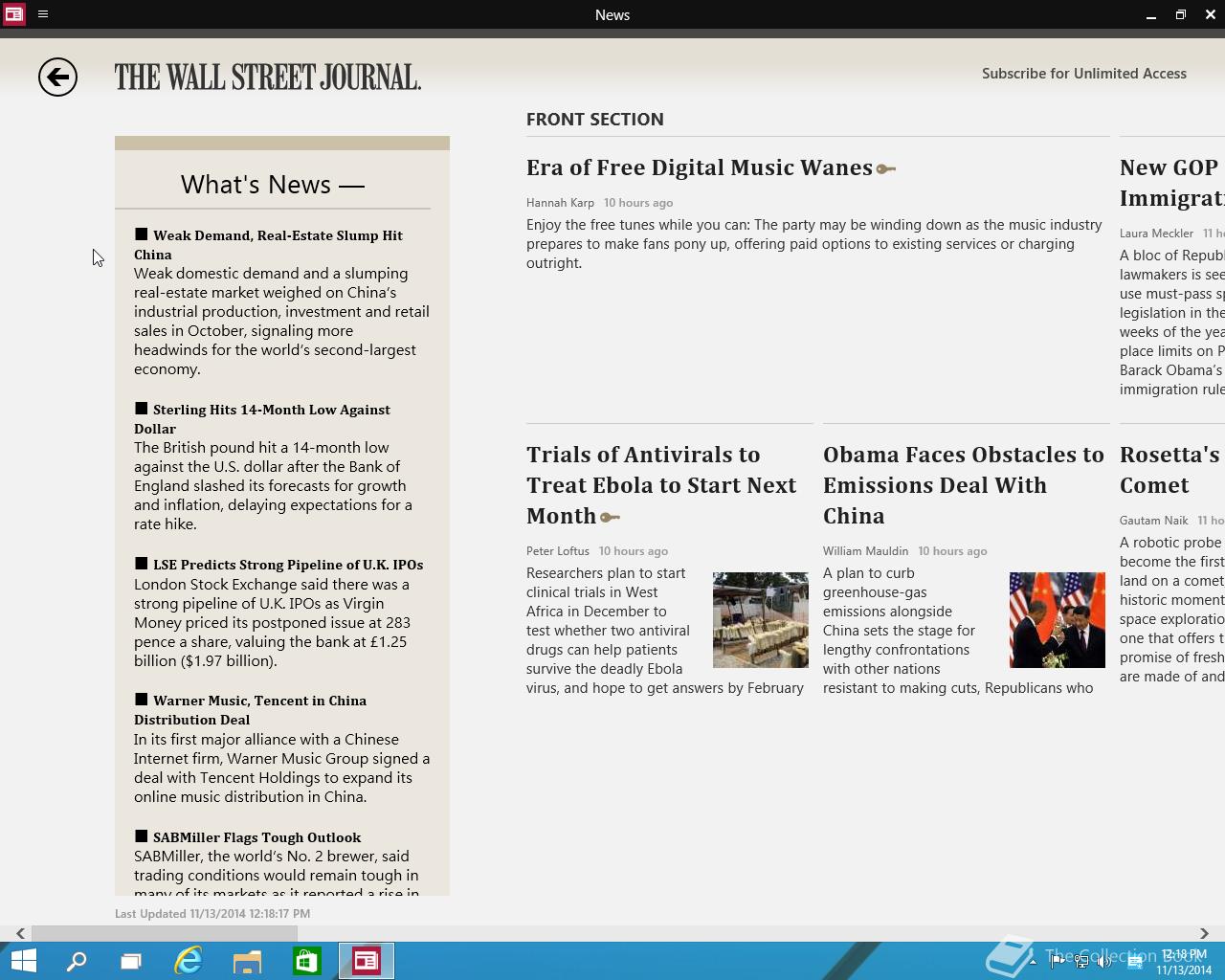Image resolution: width=1225 pixels, height=980 pixels.
Task: Click author name William Mauldin
Action: click(865, 551)
